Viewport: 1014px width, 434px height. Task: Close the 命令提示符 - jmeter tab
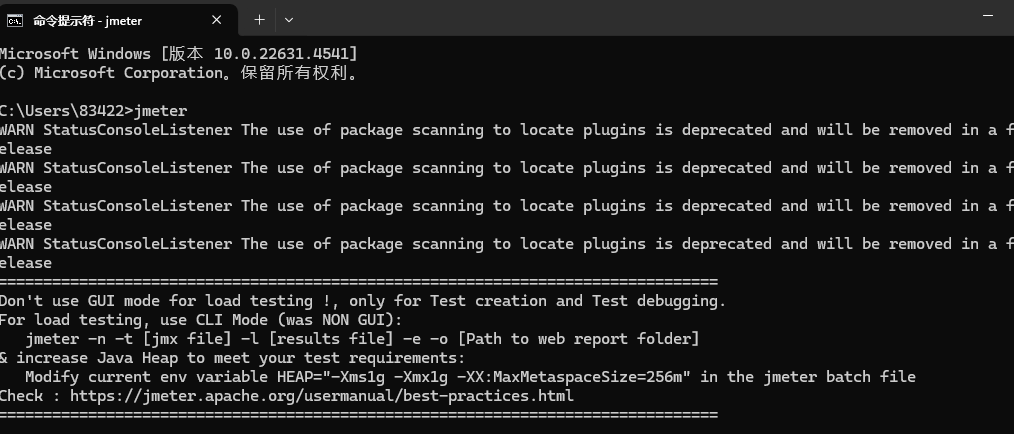(x=217, y=20)
